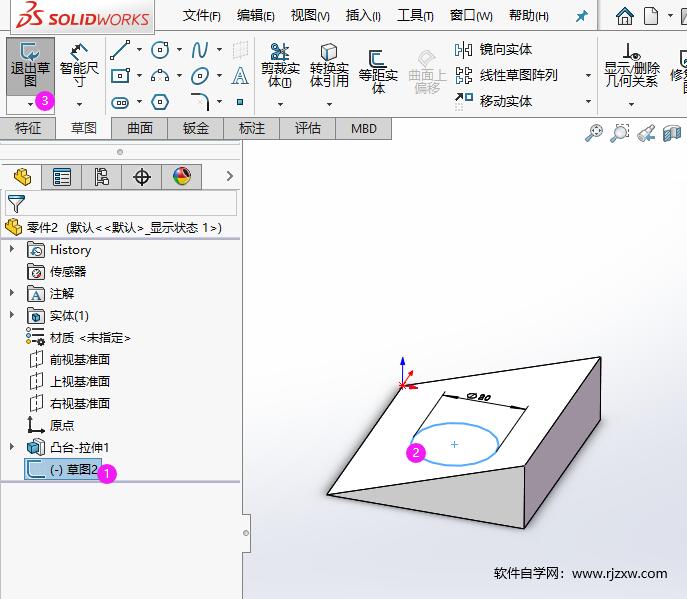687x599 pixels.
Task: Click Display/Delete Relations (显示/删除几何关系)
Action: tap(631, 66)
